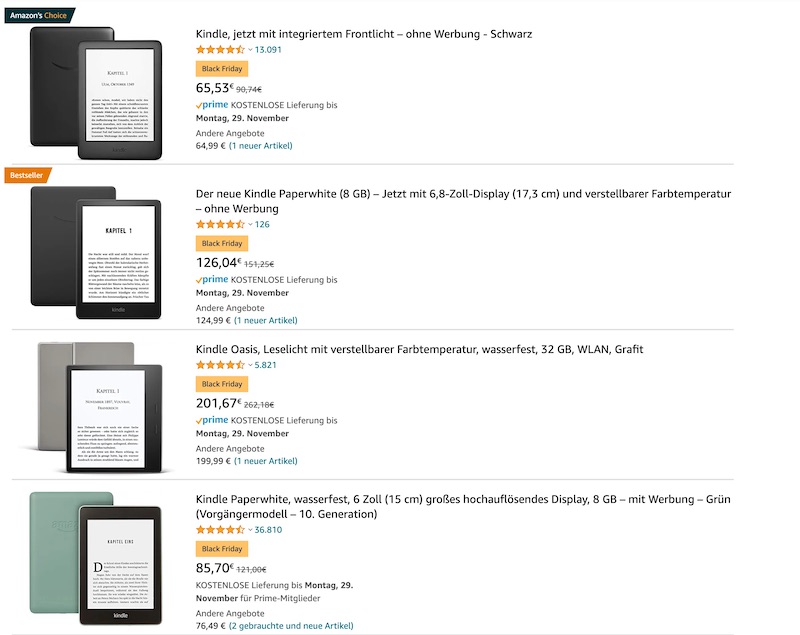The height and width of the screenshot is (635, 800).
Task: Click the Amazon's Choice badge
Action: pyautogui.click(x=38, y=15)
